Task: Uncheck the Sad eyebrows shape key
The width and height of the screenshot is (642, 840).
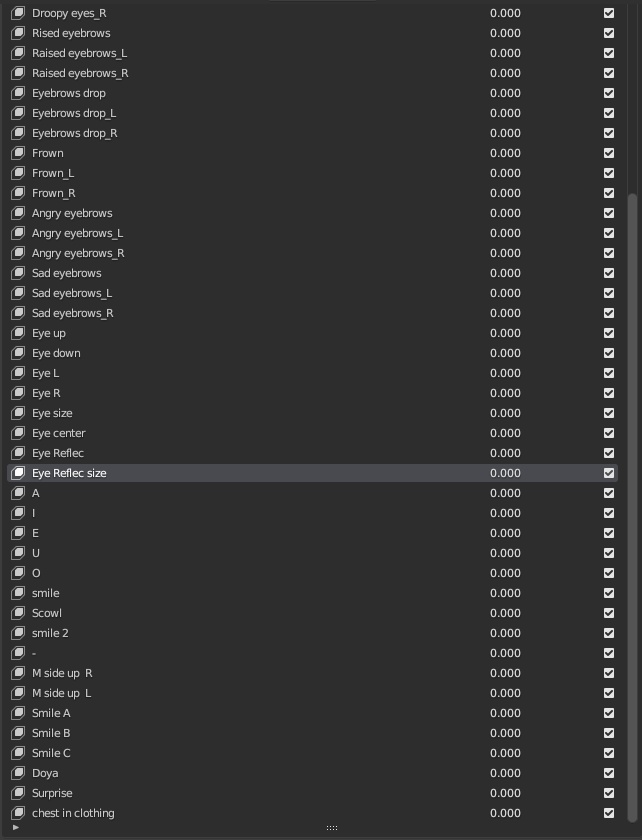Action: coord(609,273)
